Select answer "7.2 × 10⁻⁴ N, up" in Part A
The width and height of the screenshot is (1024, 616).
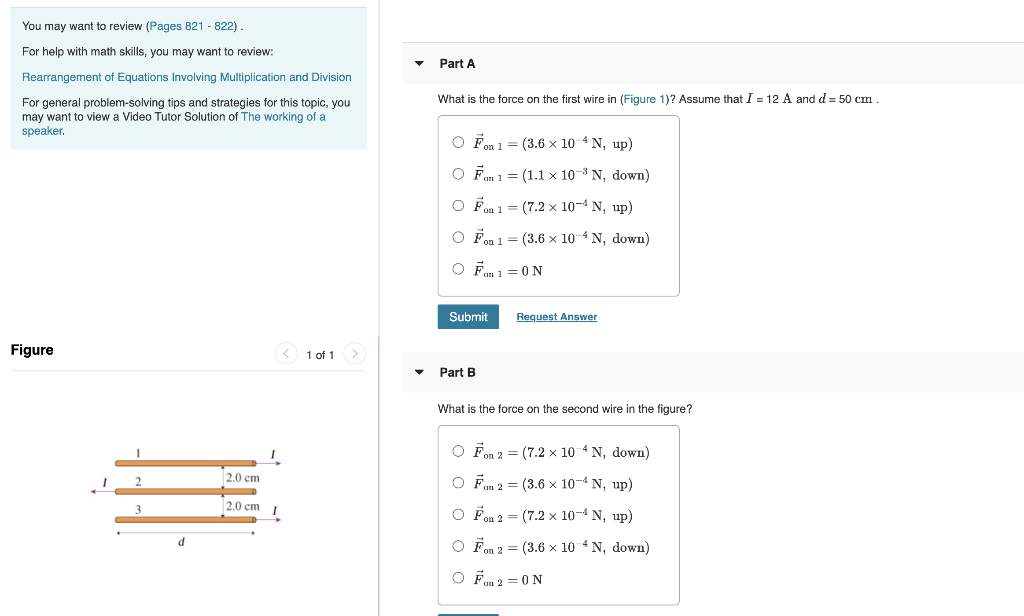(x=457, y=206)
